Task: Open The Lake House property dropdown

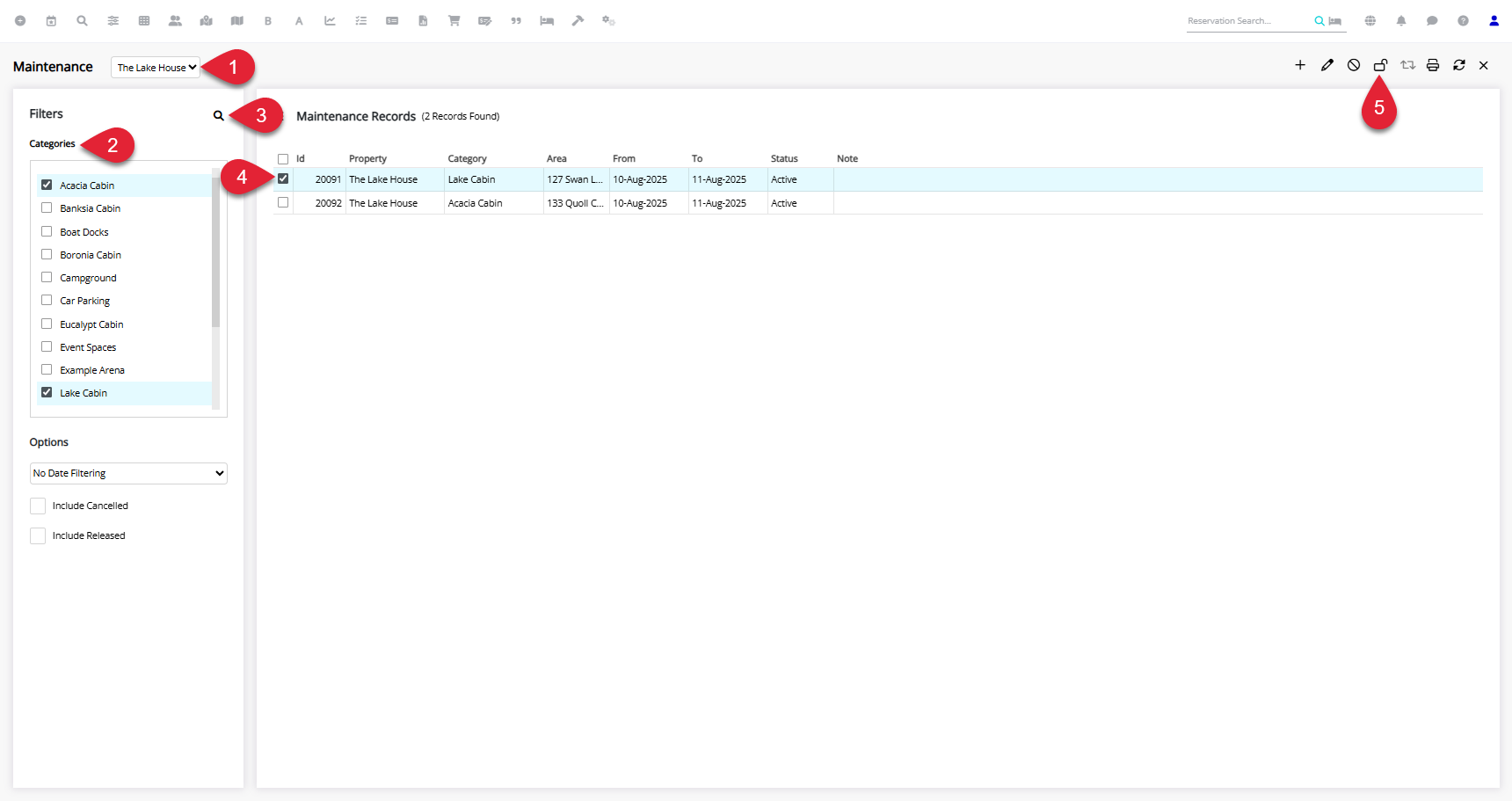Action: pos(156,67)
